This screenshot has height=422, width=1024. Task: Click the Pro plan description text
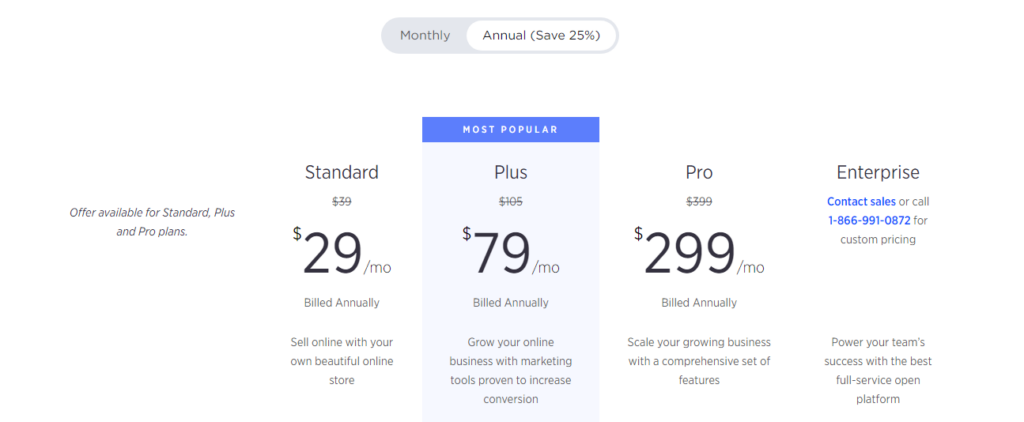699,361
